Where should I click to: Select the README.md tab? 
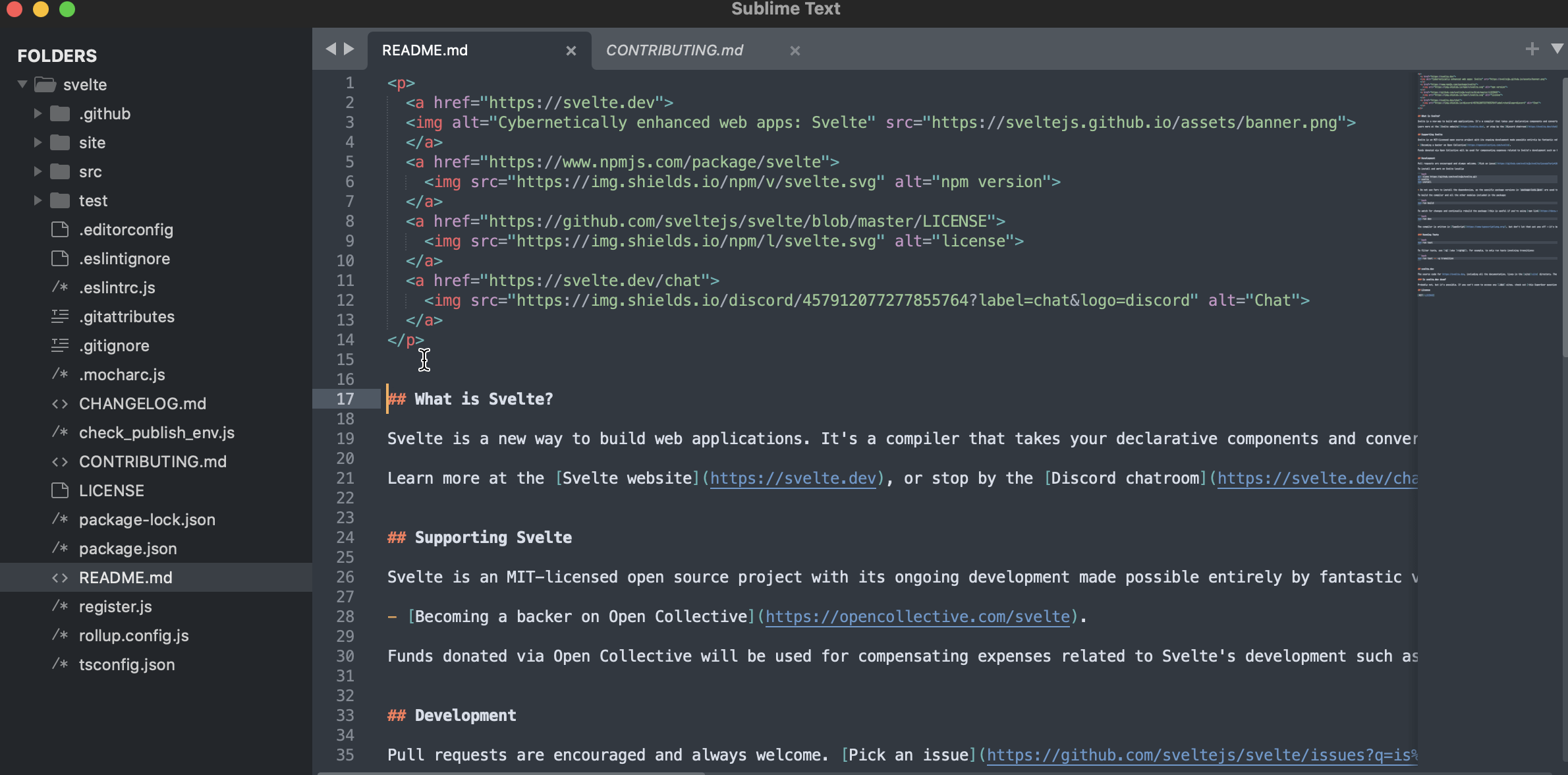pos(425,51)
